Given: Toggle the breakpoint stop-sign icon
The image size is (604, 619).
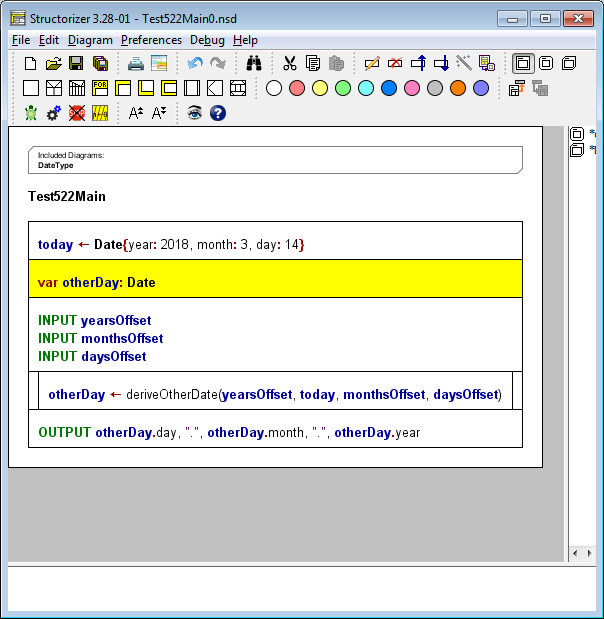Looking at the screenshot, I should pos(77,113).
